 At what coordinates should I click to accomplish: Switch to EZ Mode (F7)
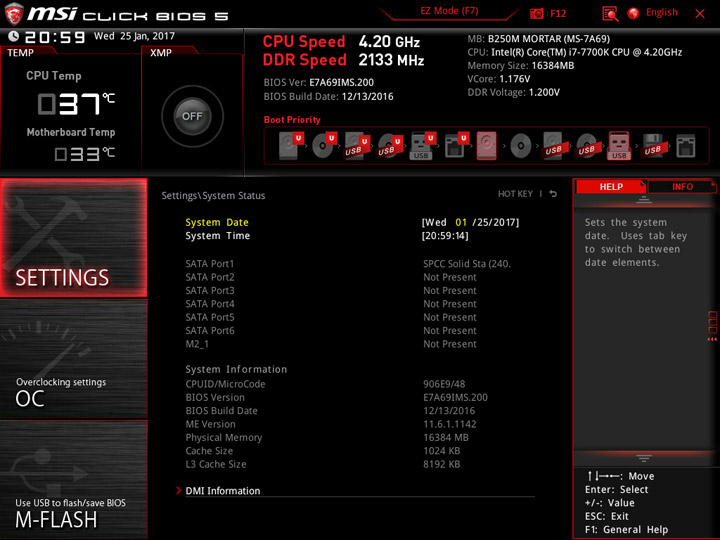(x=449, y=11)
